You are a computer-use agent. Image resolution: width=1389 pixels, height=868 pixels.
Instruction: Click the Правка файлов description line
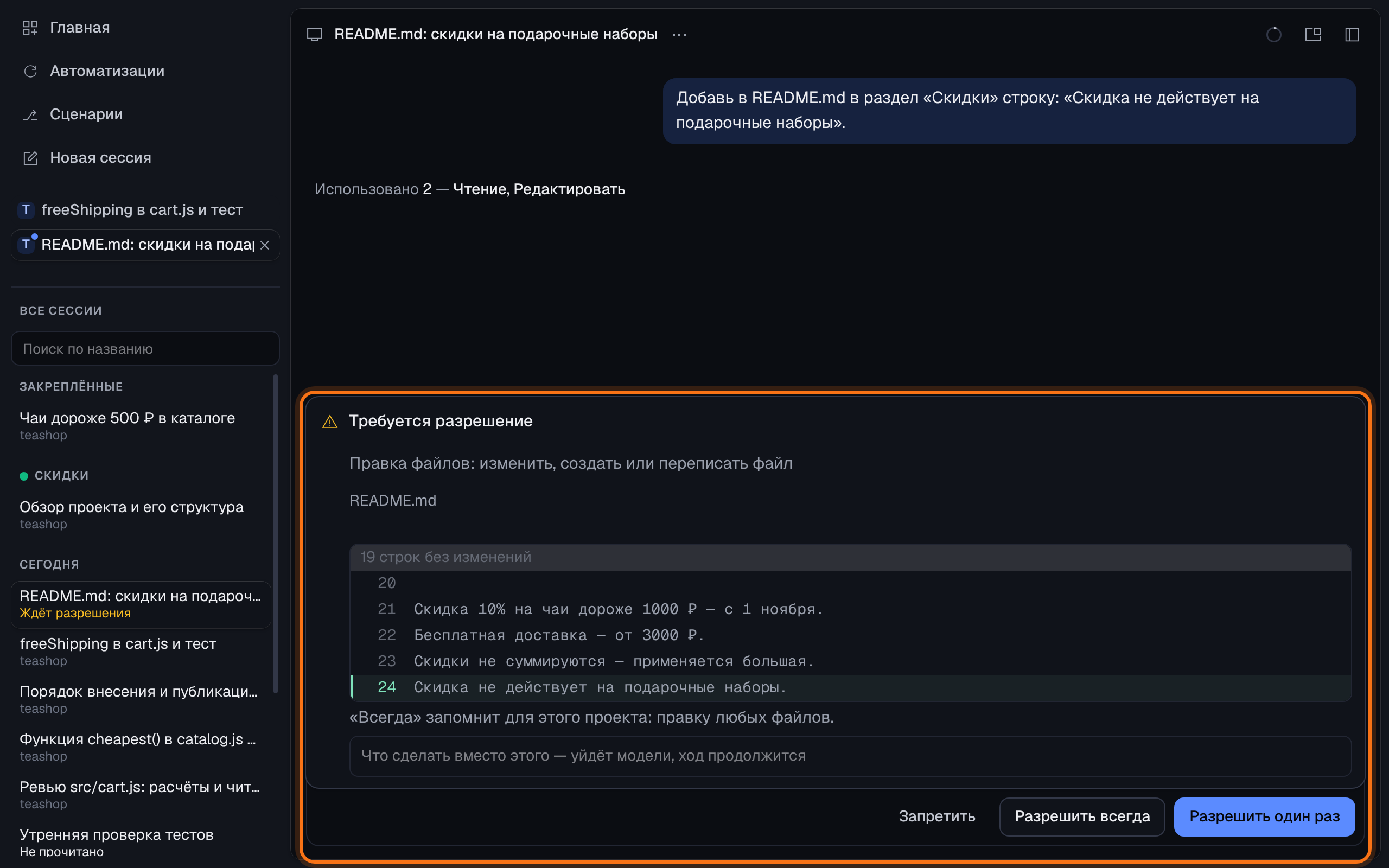pyautogui.click(x=571, y=464)
